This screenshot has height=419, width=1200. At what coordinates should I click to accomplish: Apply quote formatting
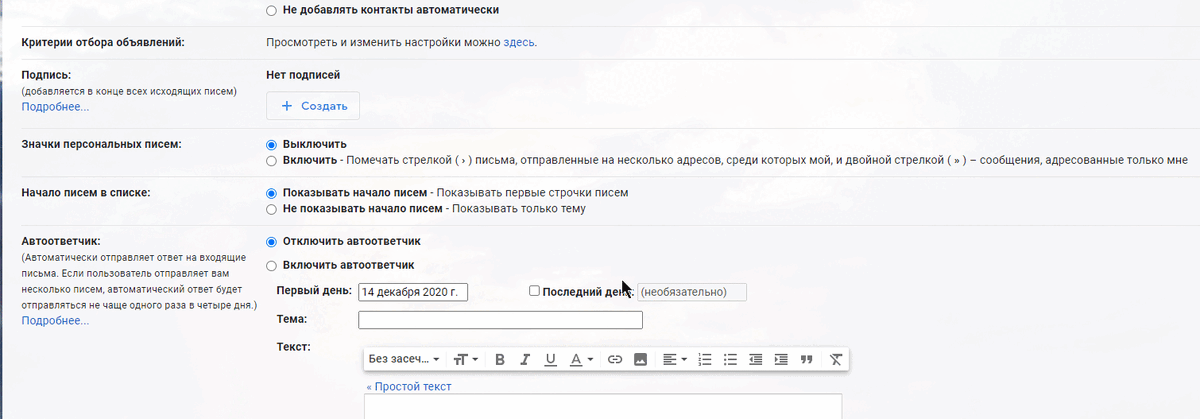click(x=807, y=359)
